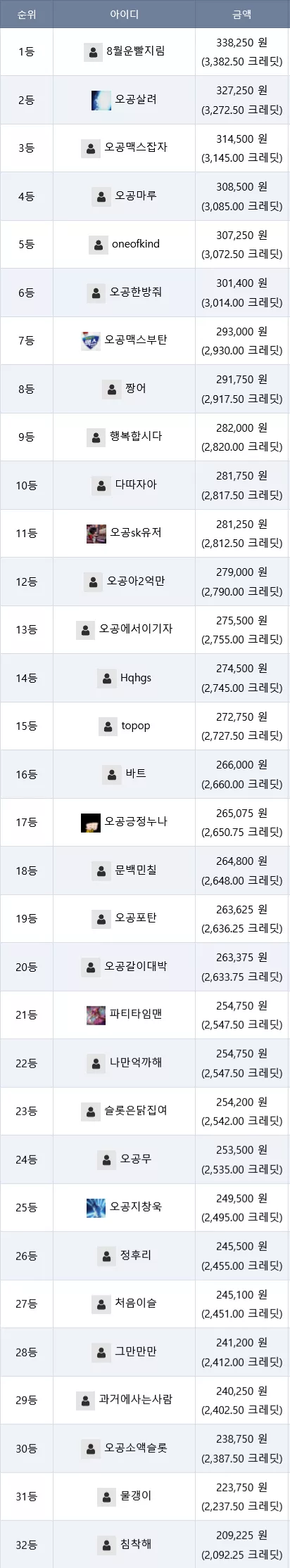The height and width of the screenshot is (1568, 290).
Task: Click the avatar picture of 파티타임맨
Action: click(x=96, y=1015)
